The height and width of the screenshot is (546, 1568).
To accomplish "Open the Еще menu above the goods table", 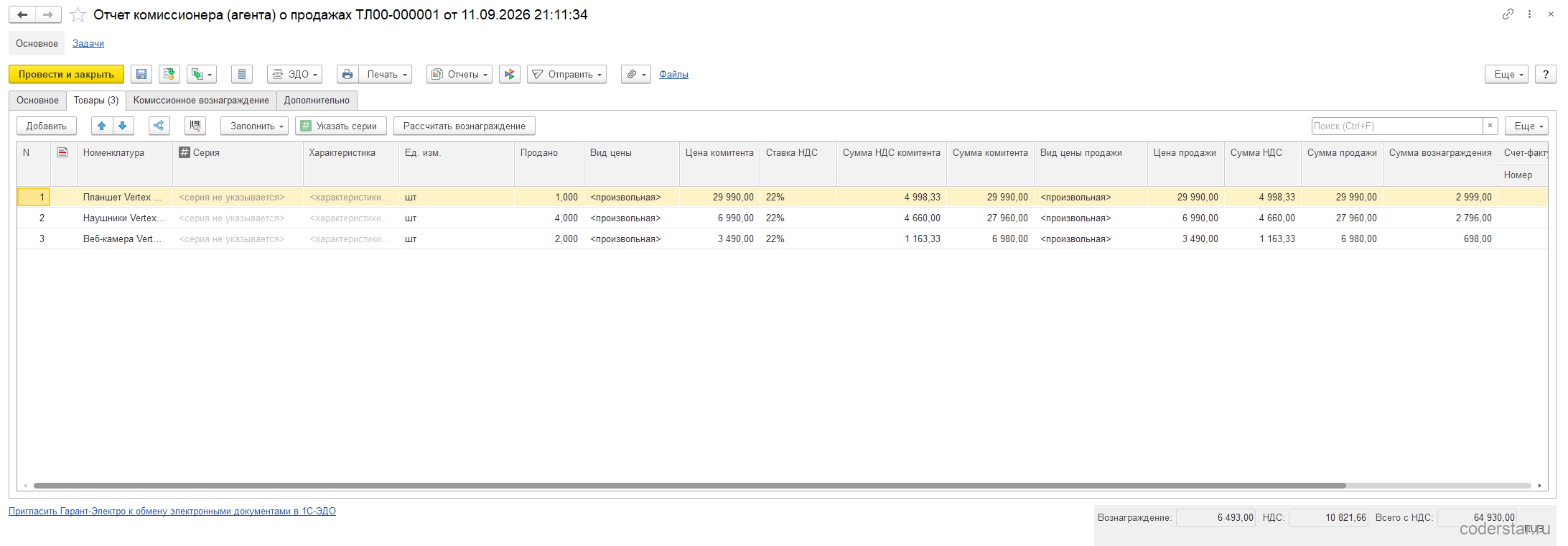I will click(x=1526, y=126).
